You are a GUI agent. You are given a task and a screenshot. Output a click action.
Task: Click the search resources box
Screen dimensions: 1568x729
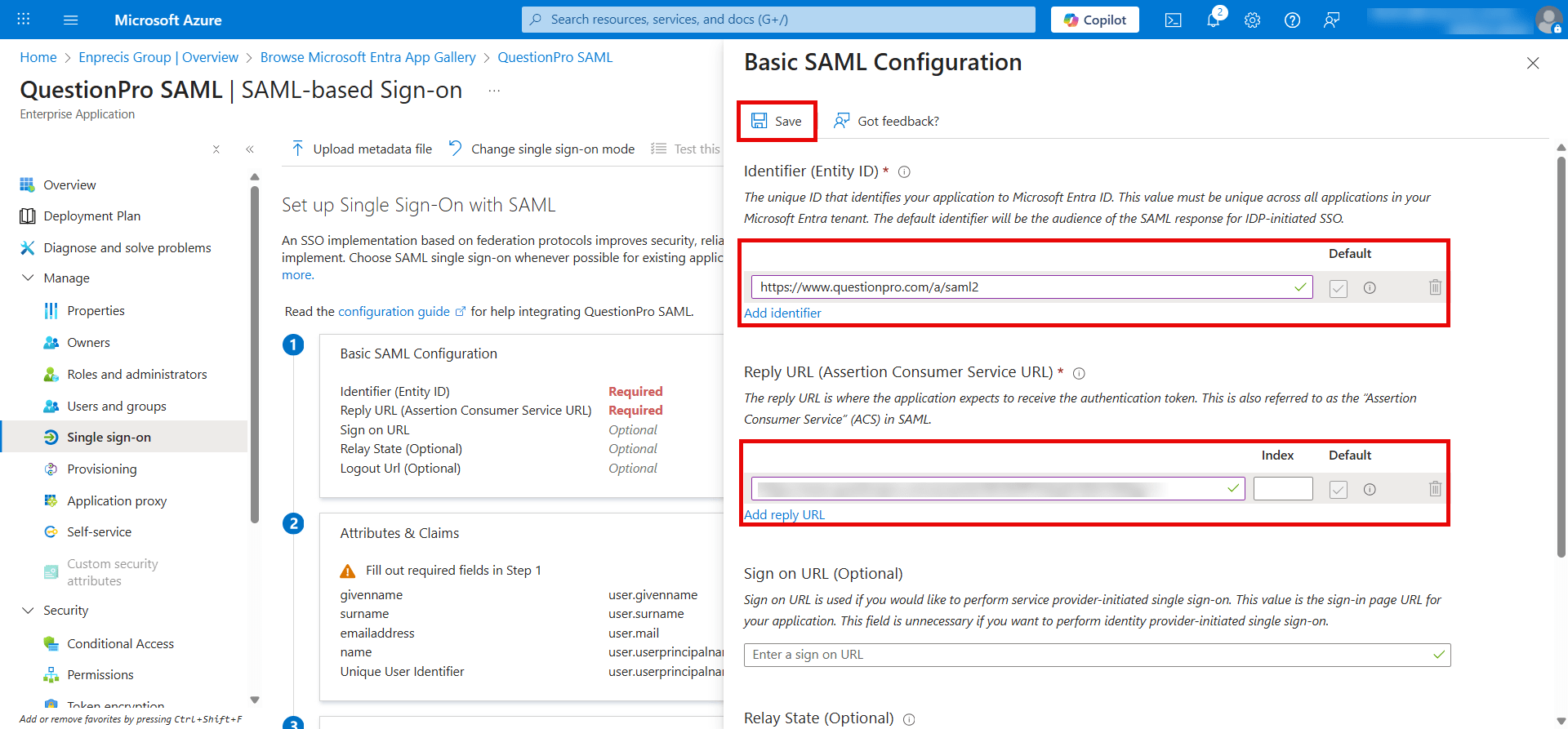pyautogui.click(x=778, y=20)
